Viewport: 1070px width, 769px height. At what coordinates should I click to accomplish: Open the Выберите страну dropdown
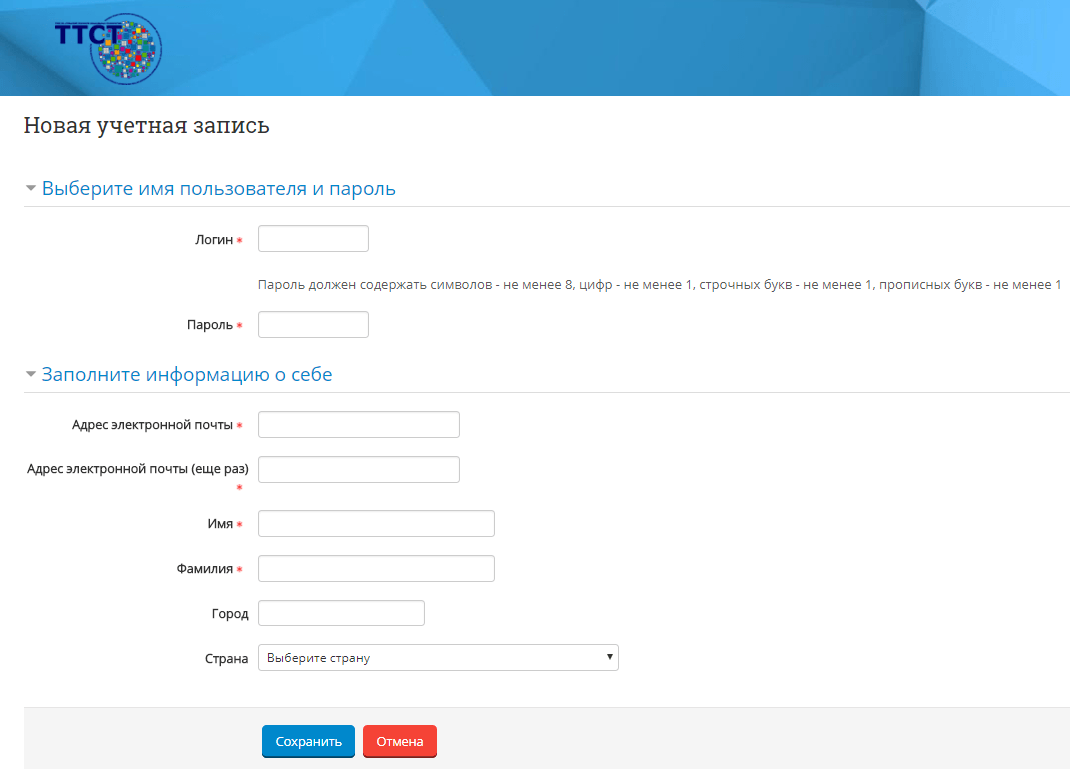[x=438, y=658]
